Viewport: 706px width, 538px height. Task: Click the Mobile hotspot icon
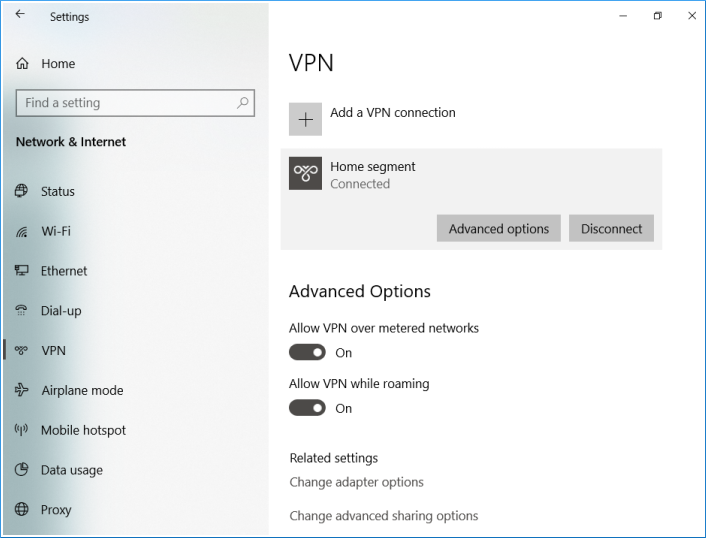22,431
